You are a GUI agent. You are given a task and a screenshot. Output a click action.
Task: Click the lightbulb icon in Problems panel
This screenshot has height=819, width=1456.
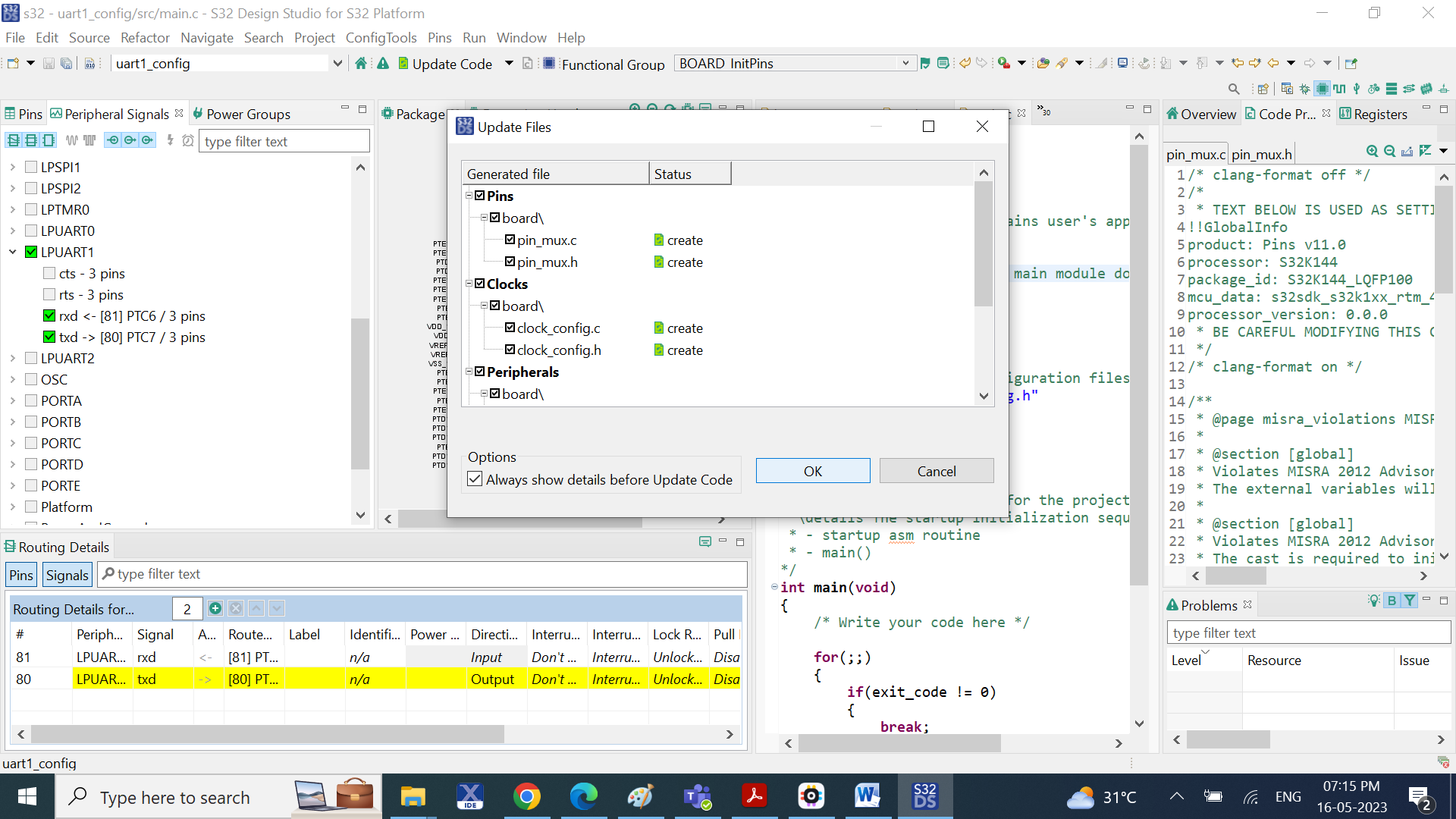coord(1373,601)
